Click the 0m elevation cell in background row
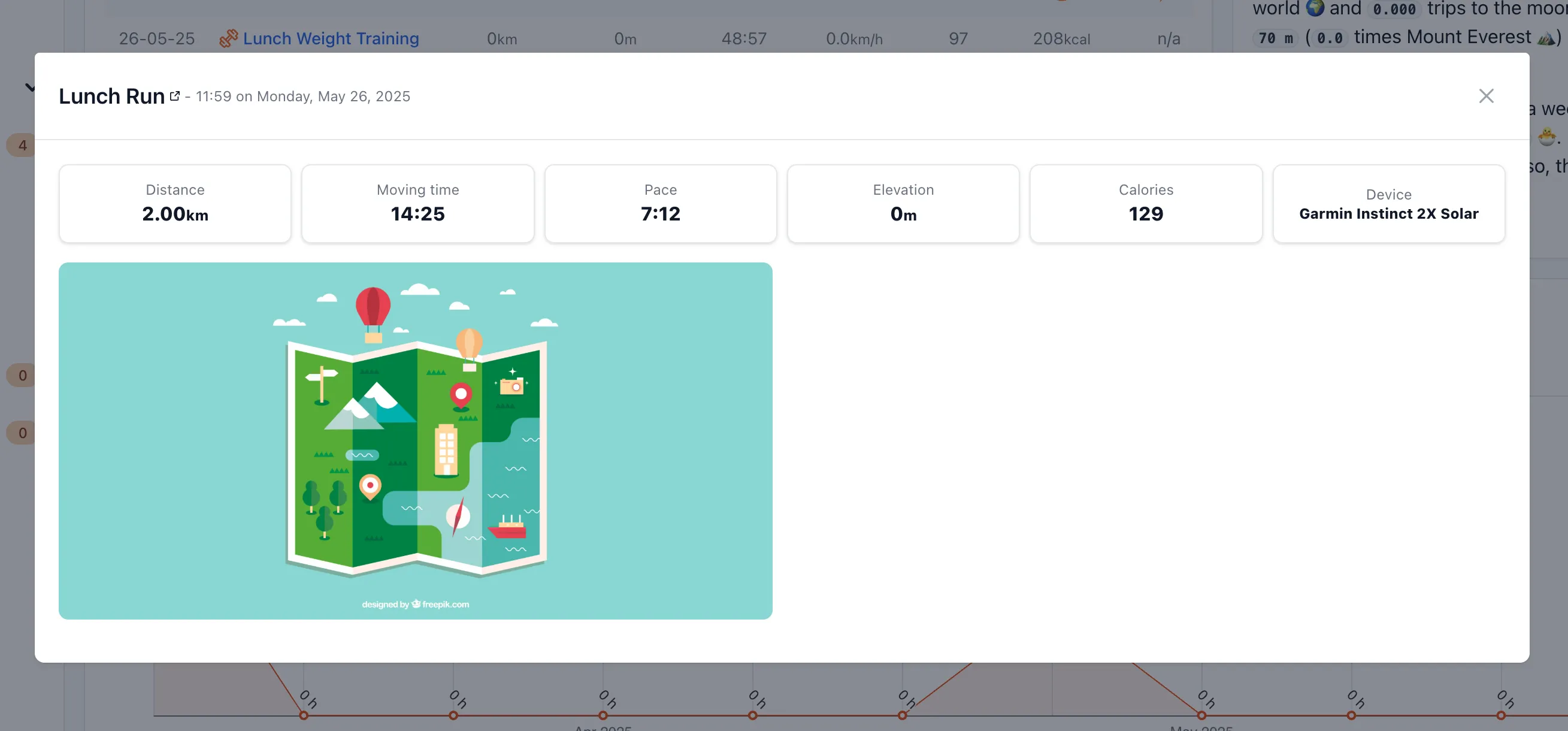Screen dimensions: 1568x731 (x=625, y=38)
